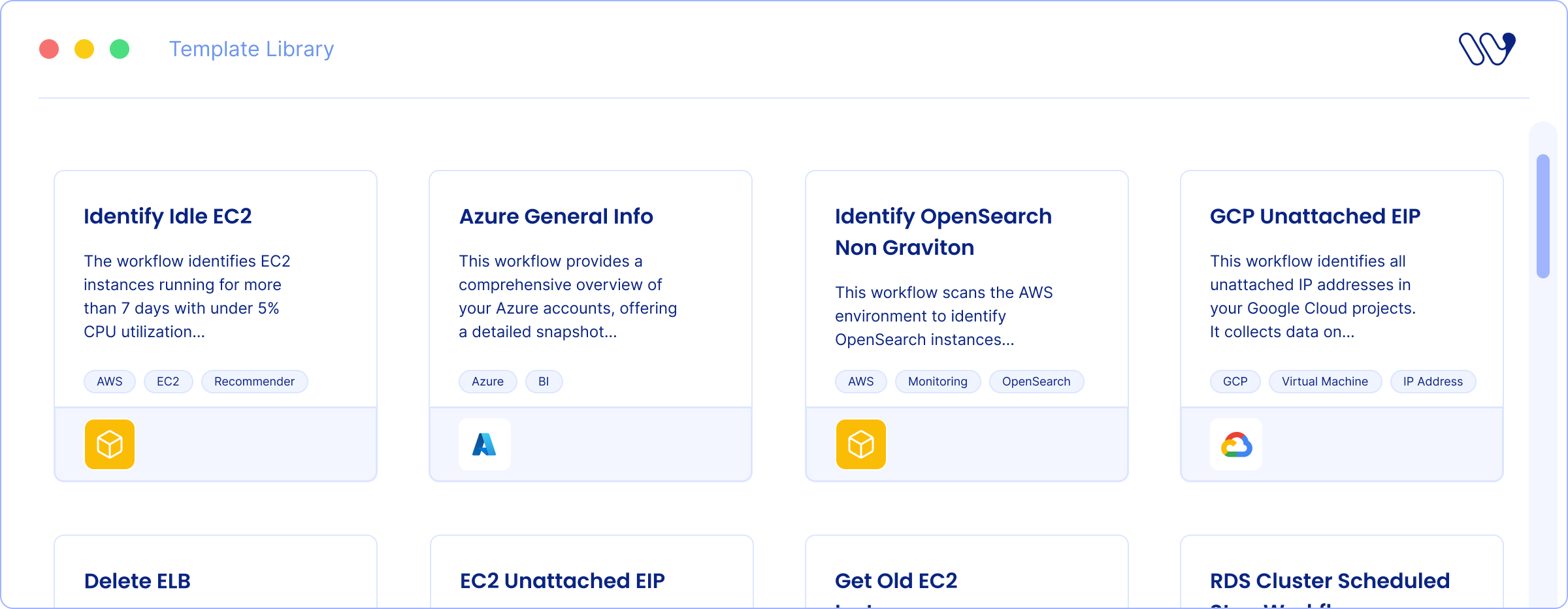Select the EC2 tag on Identify Idle EC2 card
Image resolution: width=1568 pixels, height=609 pixels.
(x=168, y=382)
